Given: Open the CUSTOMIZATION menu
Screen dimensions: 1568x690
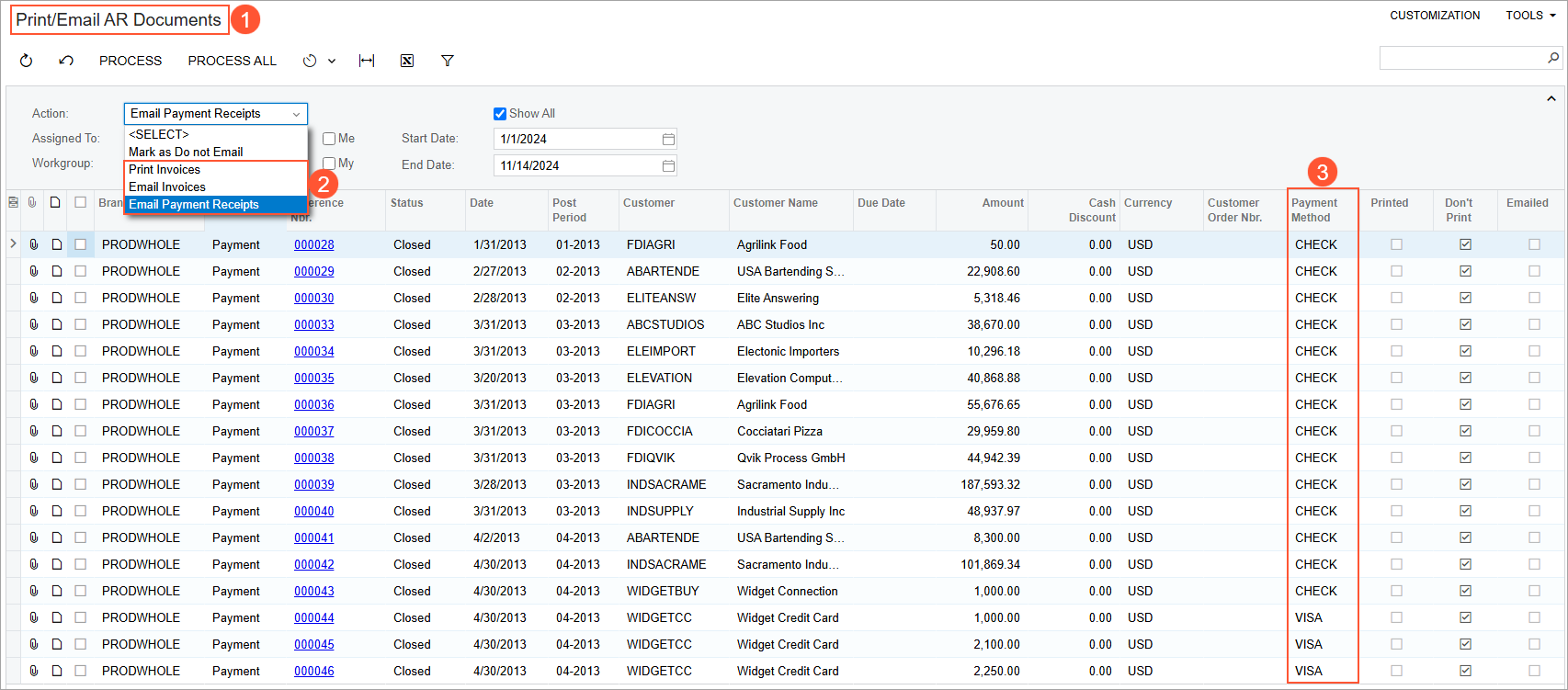Looking at the screenshot, I should (x=1435, y=15).
